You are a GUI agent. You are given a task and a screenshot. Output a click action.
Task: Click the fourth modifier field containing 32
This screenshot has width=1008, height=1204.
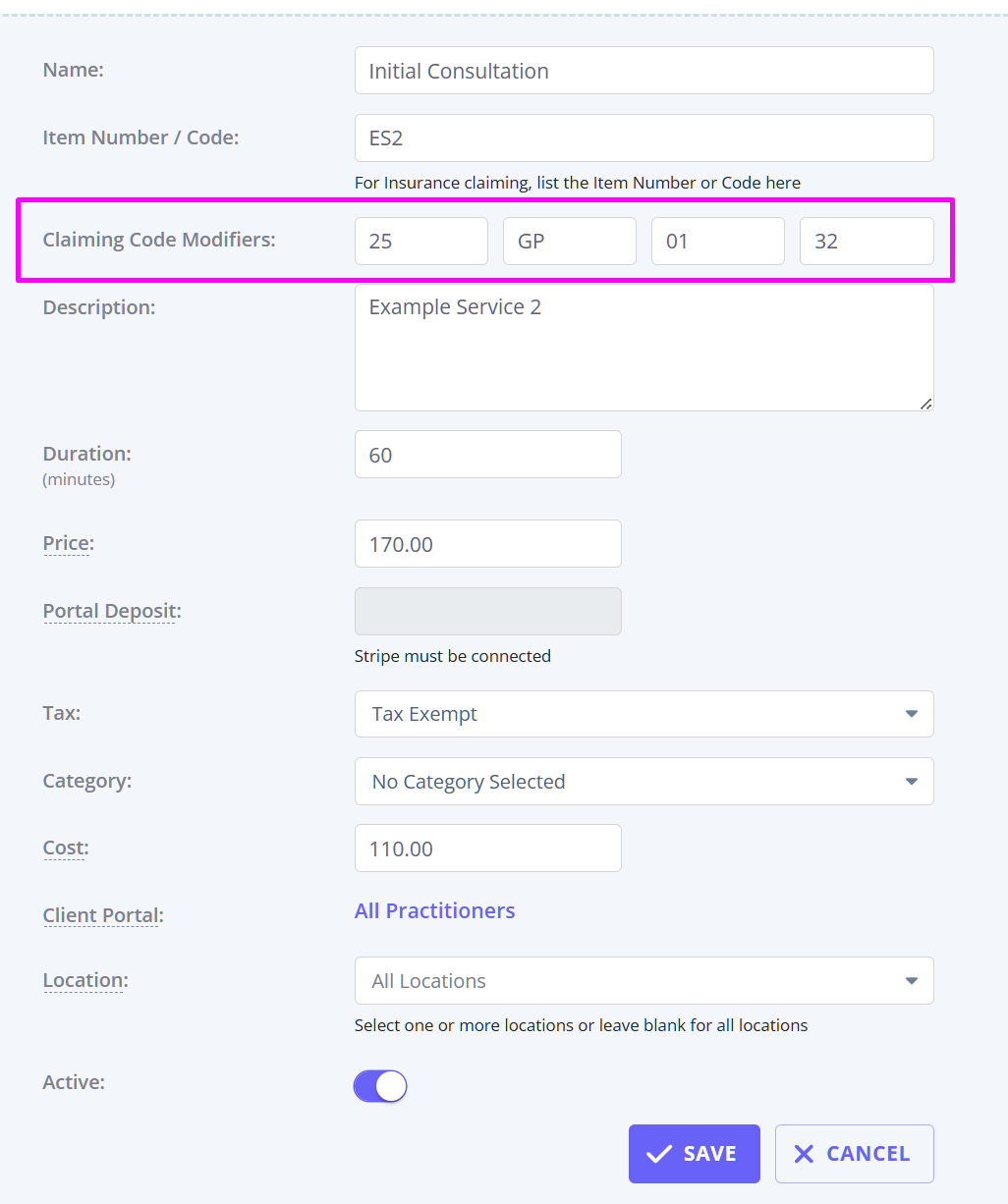tap(866, 242)
